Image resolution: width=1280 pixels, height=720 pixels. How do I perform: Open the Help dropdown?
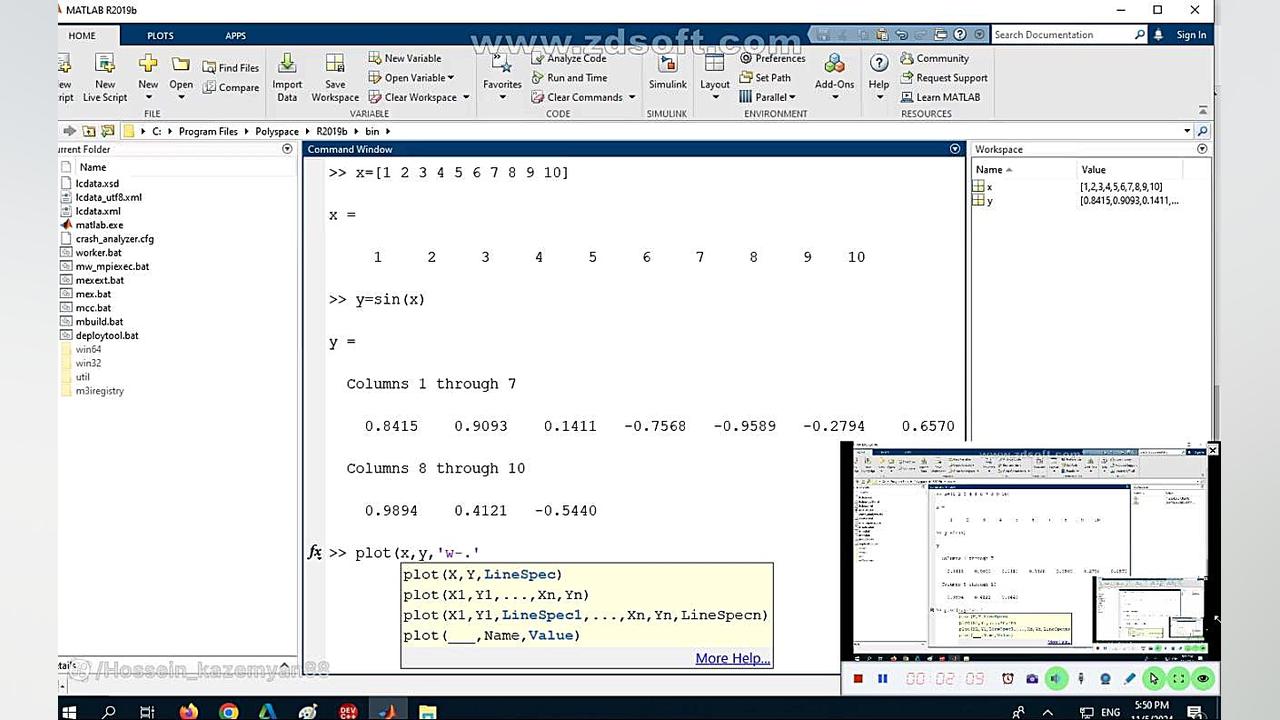[x=879, y=97]
